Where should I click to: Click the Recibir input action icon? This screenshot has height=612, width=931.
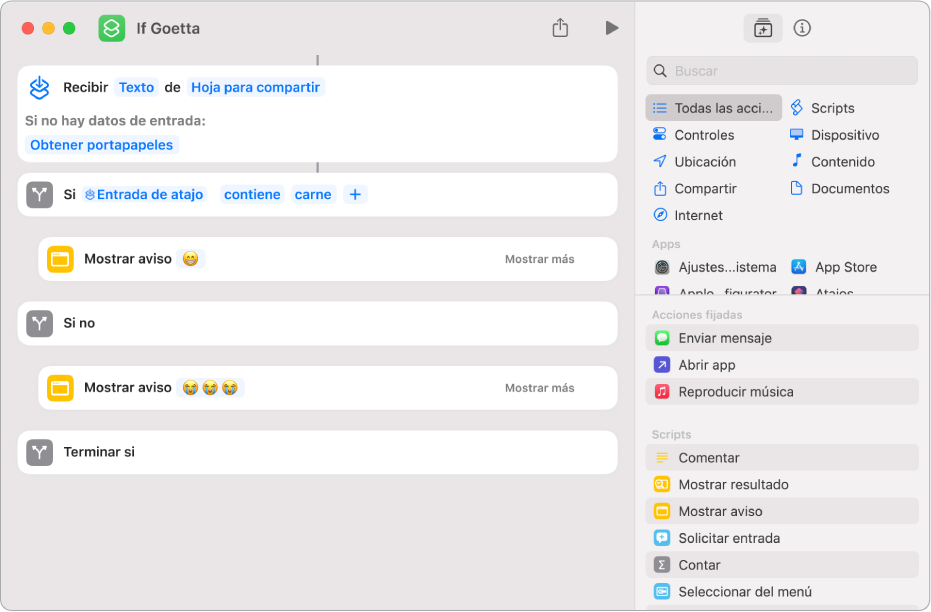(x=39, y=88)
